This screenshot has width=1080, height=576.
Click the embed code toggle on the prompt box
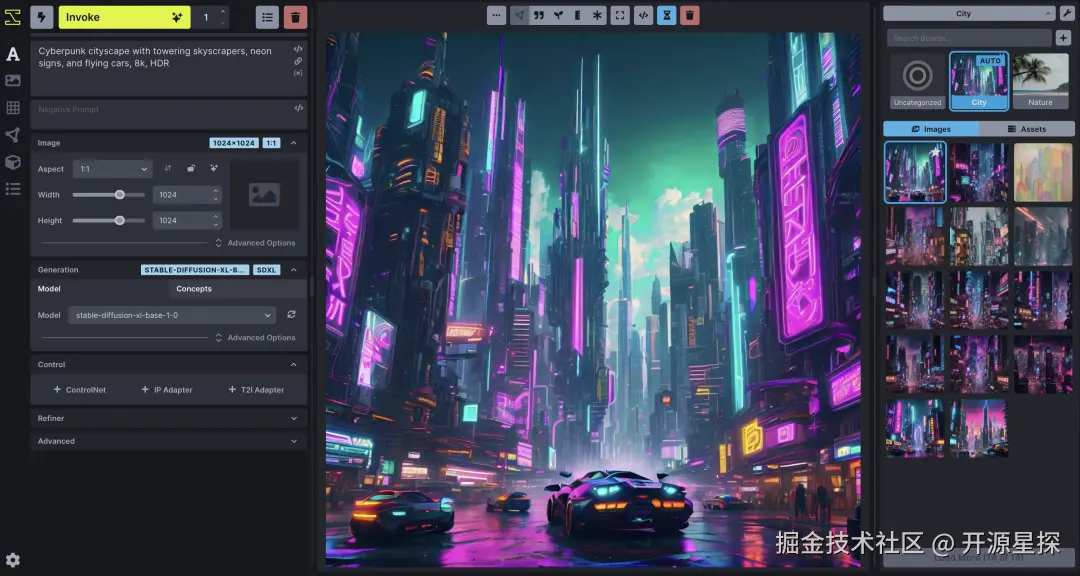tap(298, 48)
